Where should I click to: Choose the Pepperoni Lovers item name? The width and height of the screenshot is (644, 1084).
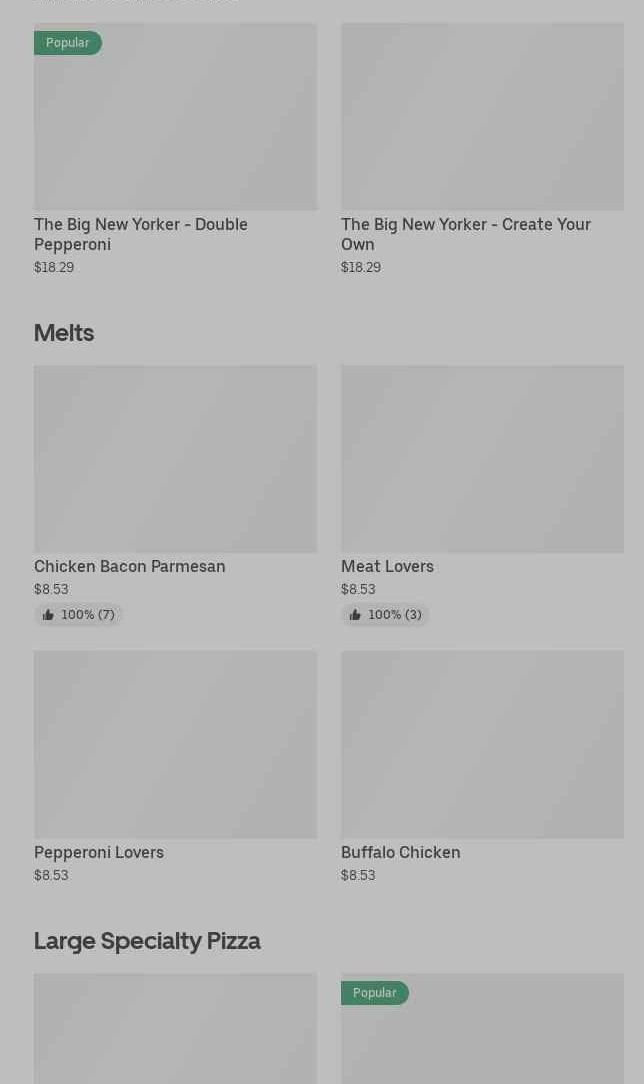(99, 852)
